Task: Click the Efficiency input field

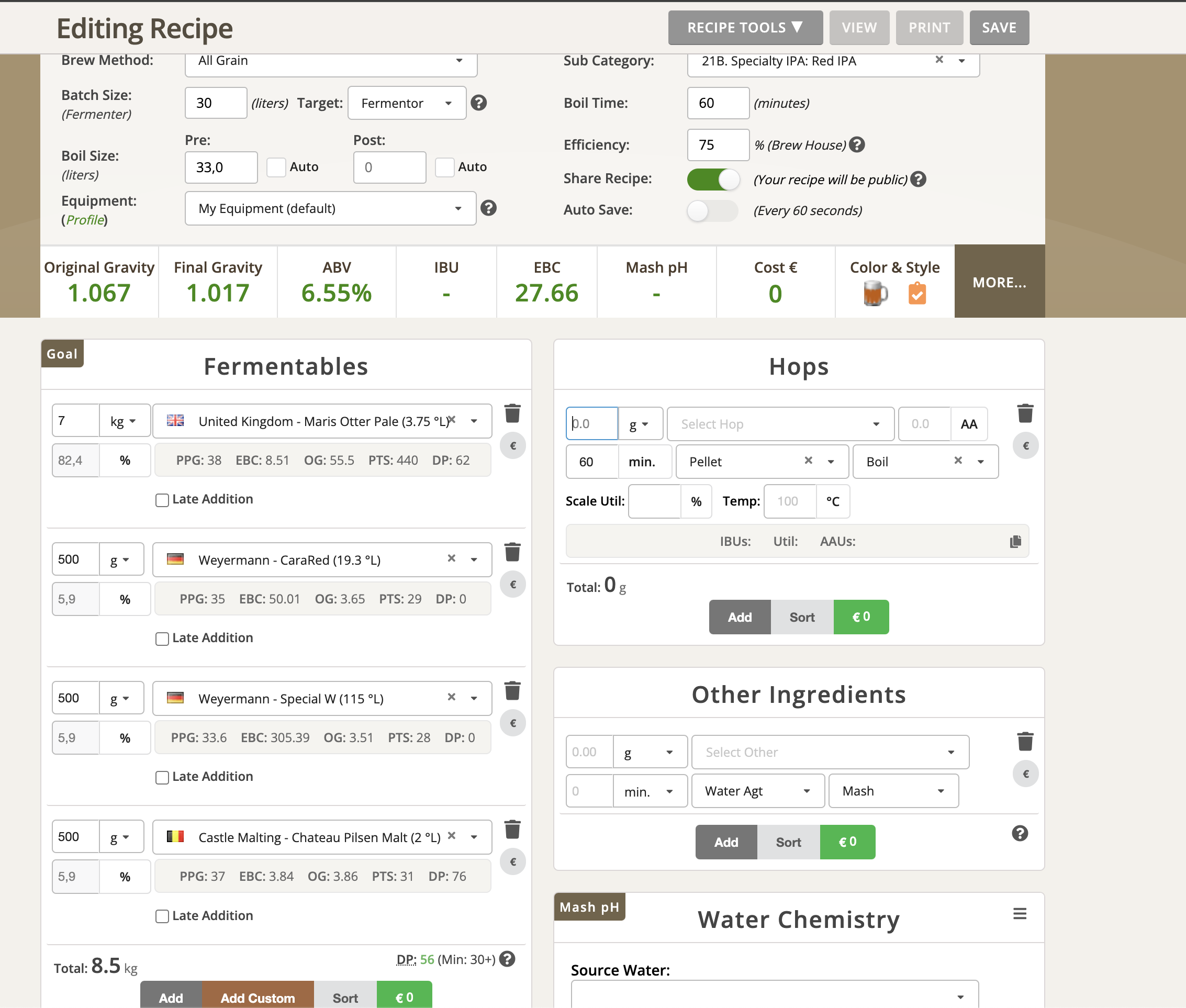Action: point(718,145)
